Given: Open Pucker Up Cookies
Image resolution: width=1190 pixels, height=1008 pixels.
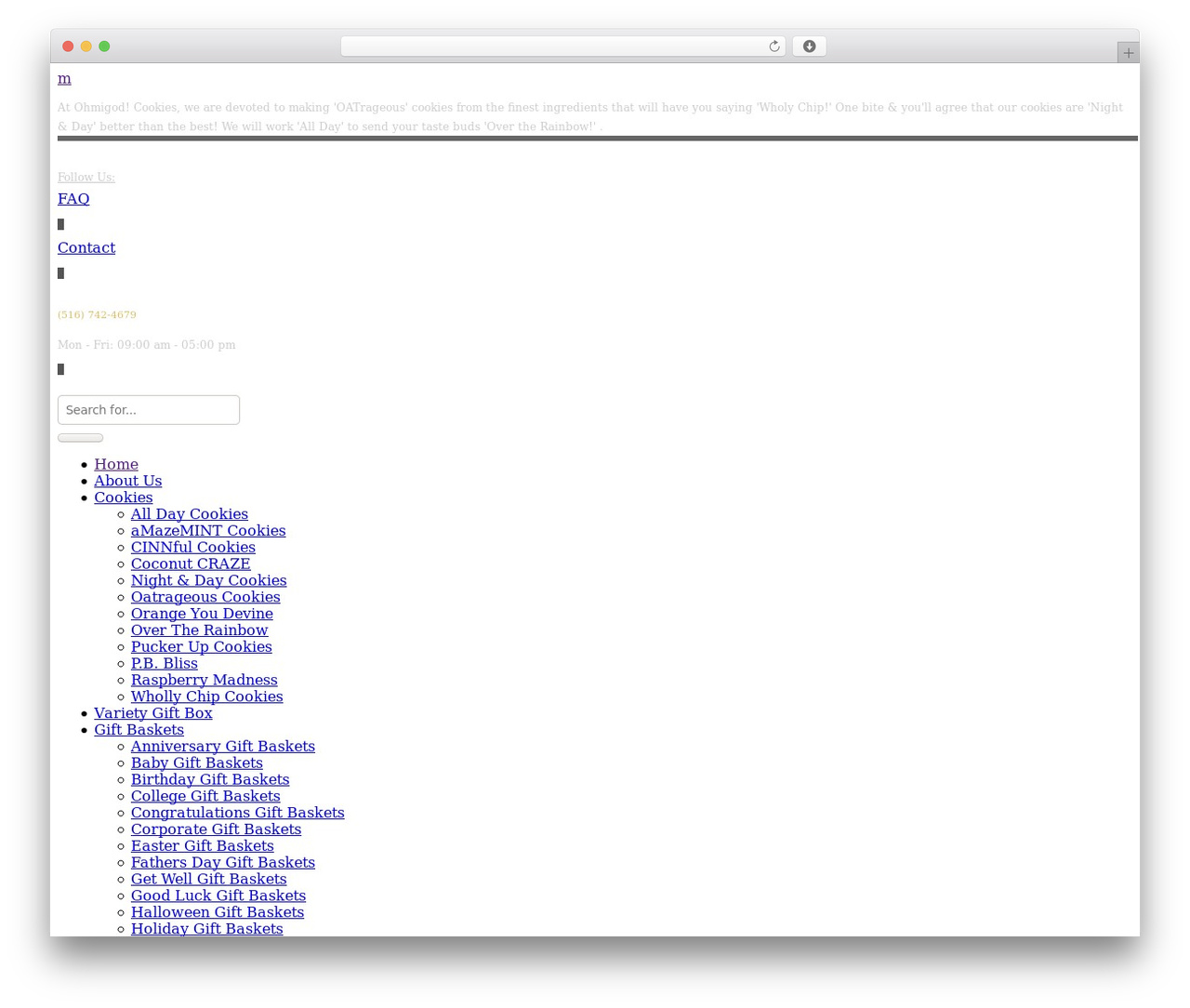Looking at the screenshot, I should (x=202, y=647).
